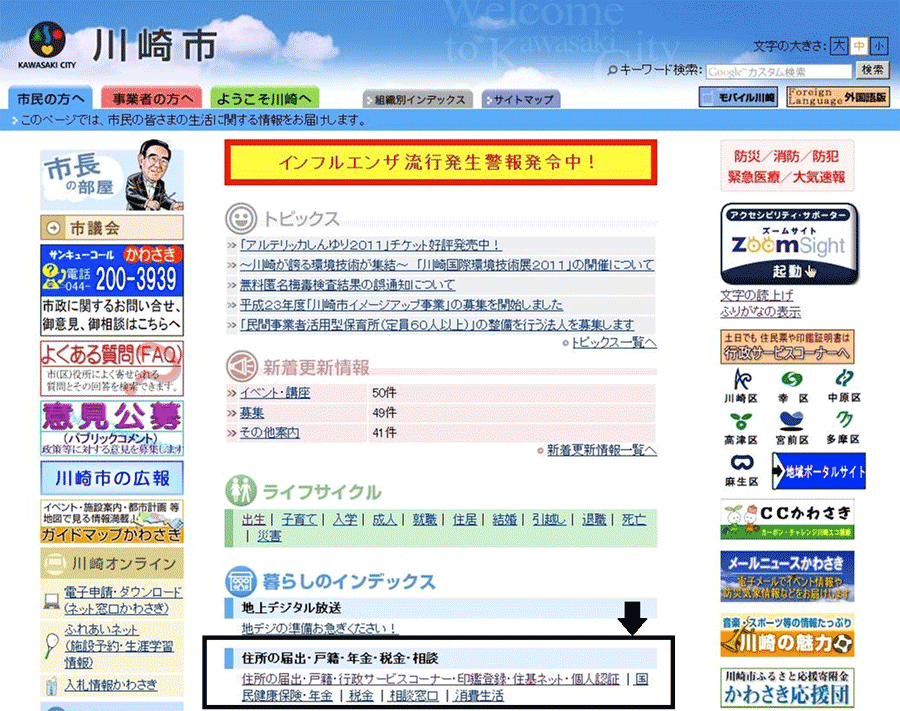900x711 pixels.
Task: Open the モバイル川崎 button
Action: tap(739, 97)
